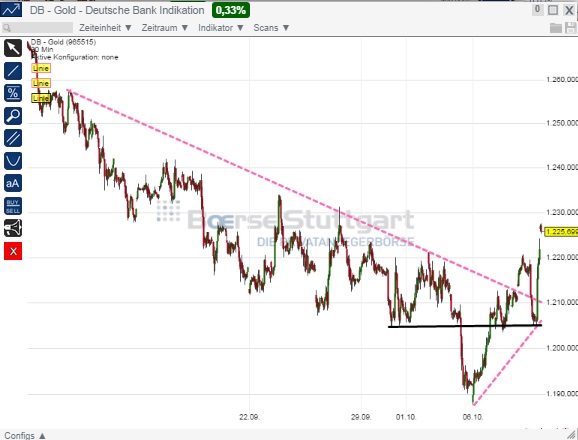This screenshot has width=578, height=440.
Task: Click the current price label 1.225,699
Action: [x=561, y=231]
